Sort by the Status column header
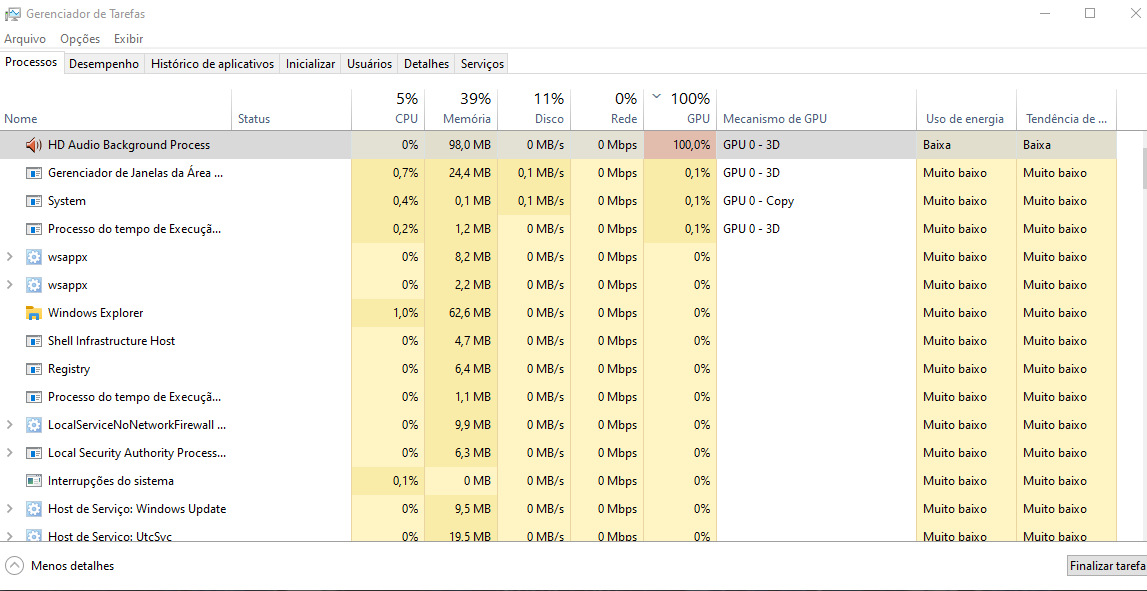 point(291,108)
